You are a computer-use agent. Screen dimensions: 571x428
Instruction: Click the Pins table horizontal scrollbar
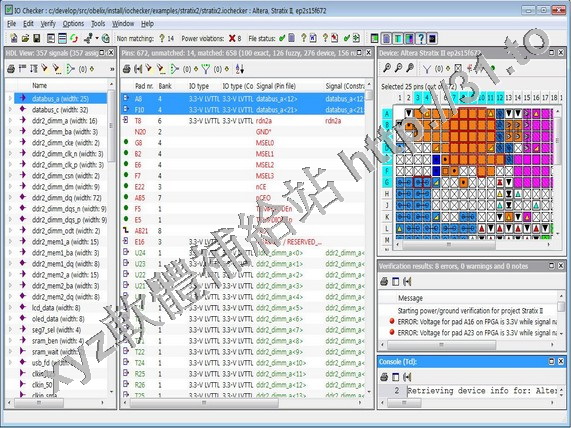204,403
